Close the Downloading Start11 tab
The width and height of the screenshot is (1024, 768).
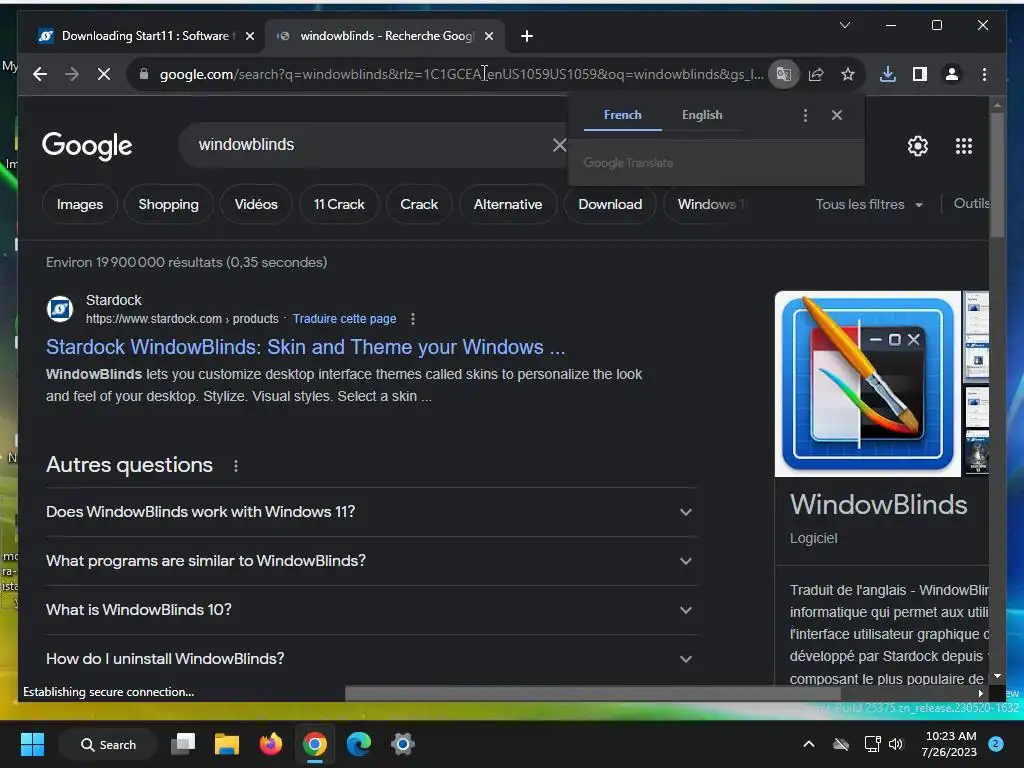coord(249,36)
